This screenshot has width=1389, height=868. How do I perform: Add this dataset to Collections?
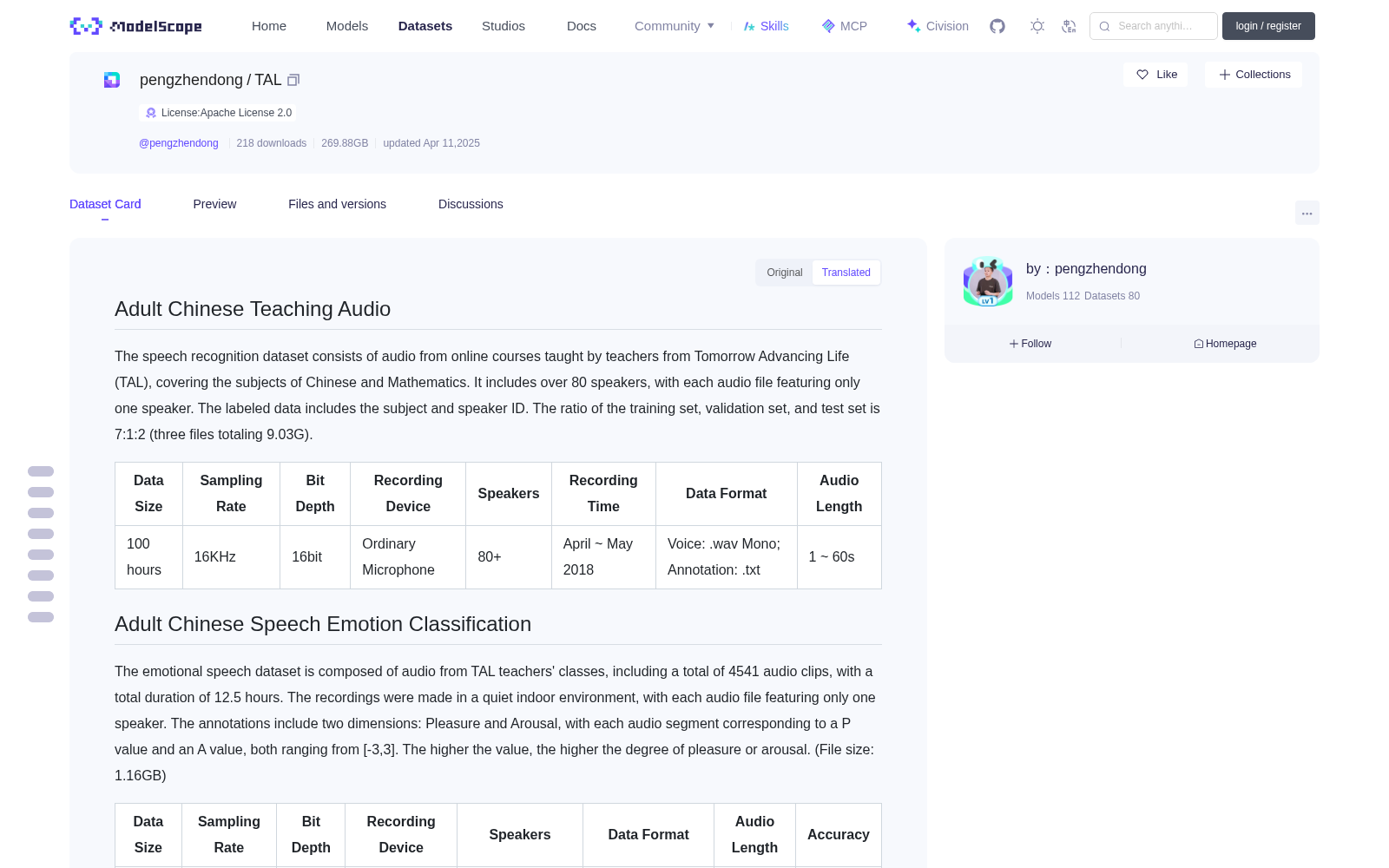[1254, 75]
